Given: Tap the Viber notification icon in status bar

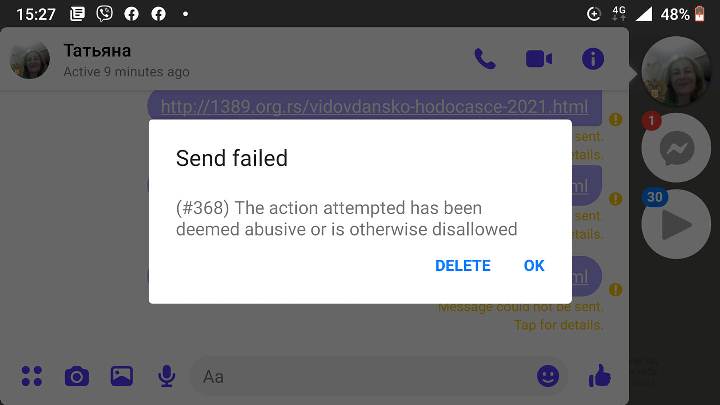Looking at the screenshot, I should click(x=104, y=13).
